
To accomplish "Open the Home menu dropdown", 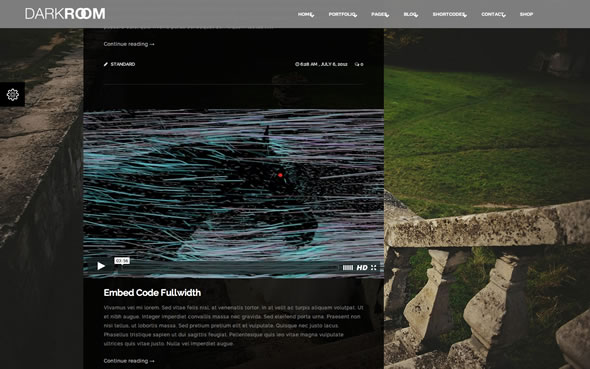I will [x=306, y=14].
